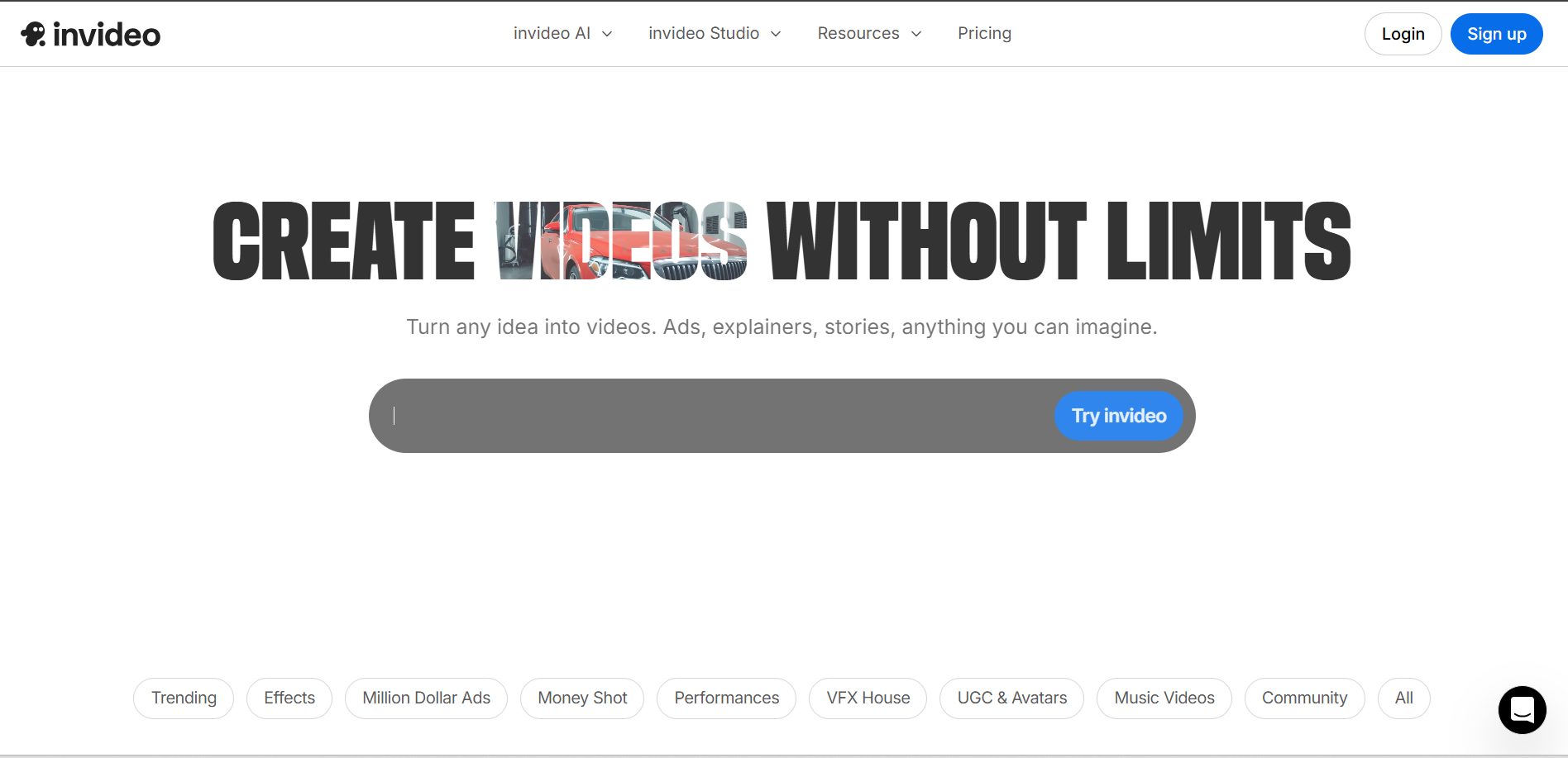1568x758 pixels.
Task: Go to the Pricing page
Action: pos(984,34)
